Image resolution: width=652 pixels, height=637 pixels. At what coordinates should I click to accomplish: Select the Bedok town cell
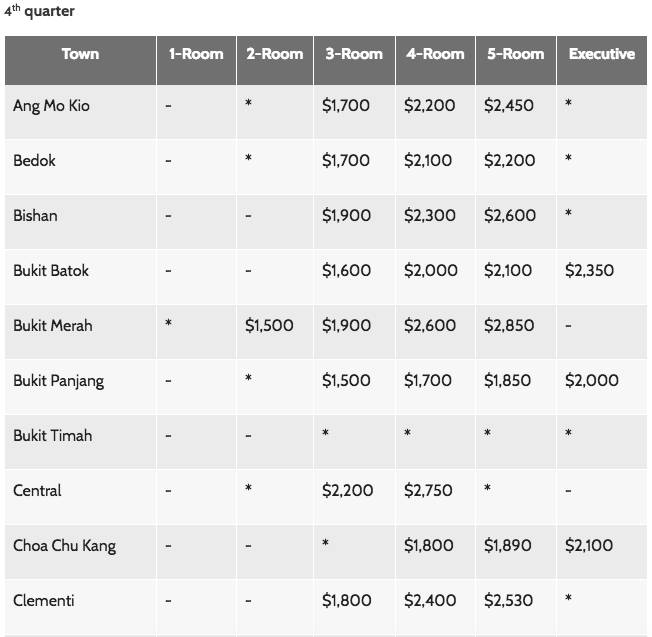(x=34, y=160)
